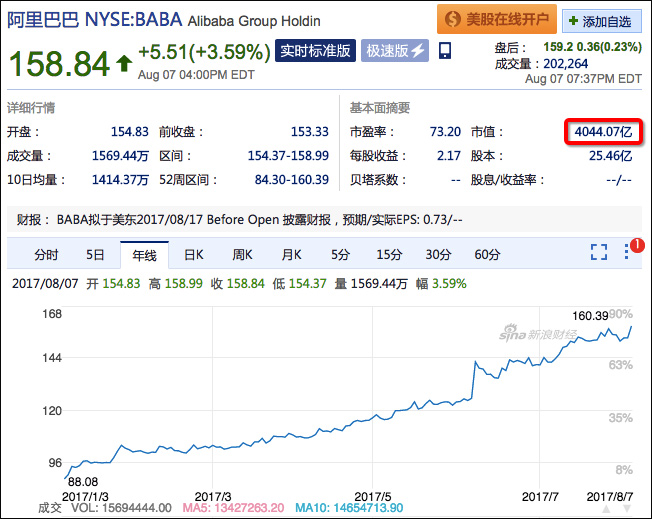This screenshot has height=519, width=652.
Task: Select the 60分 tab
Action: tap(487, 254)
